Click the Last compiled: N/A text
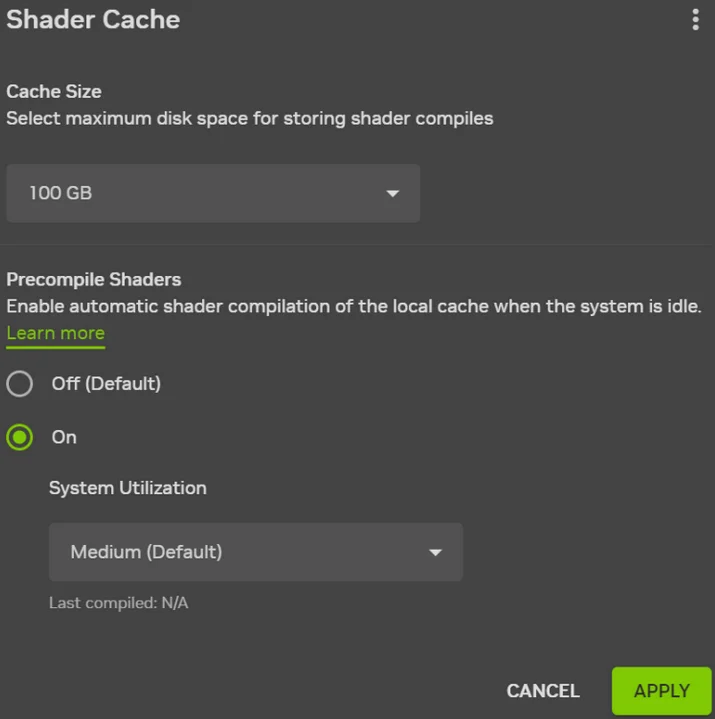This screenshot has width=715, height=719. point(118,603)
